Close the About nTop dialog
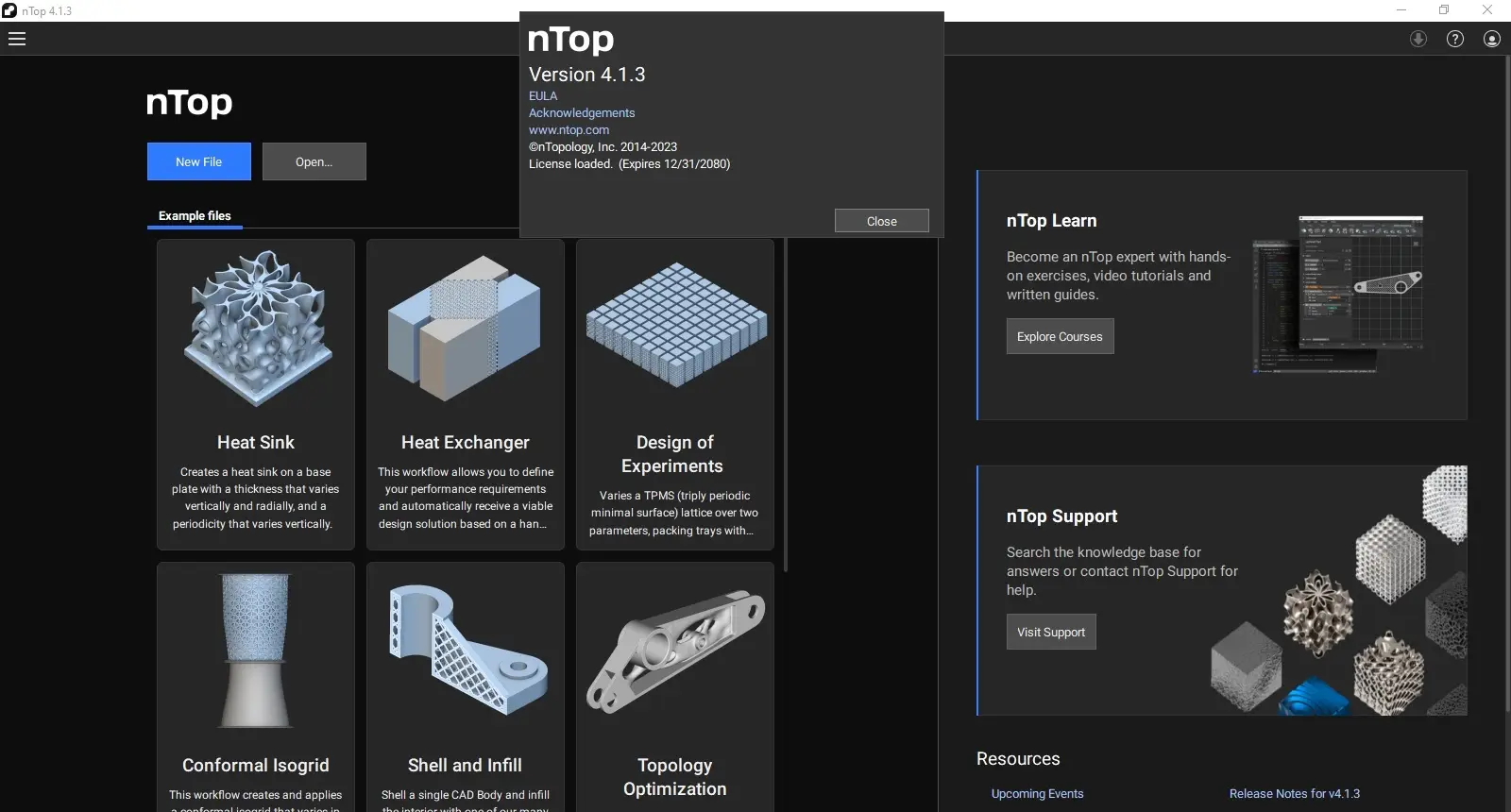Screen dimensions: 1511x812 coord(882,221)
